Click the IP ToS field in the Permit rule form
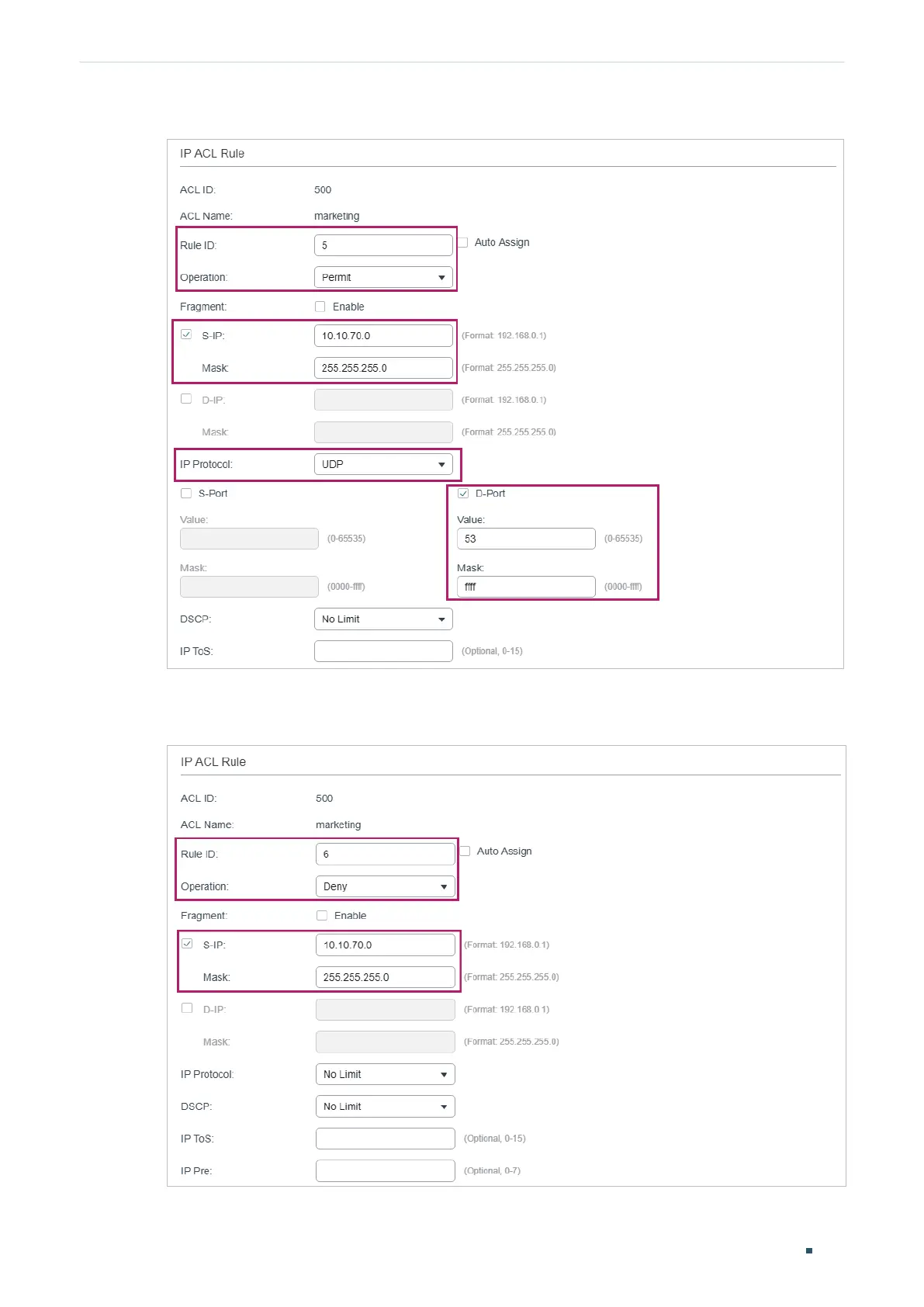 [383, 651]
